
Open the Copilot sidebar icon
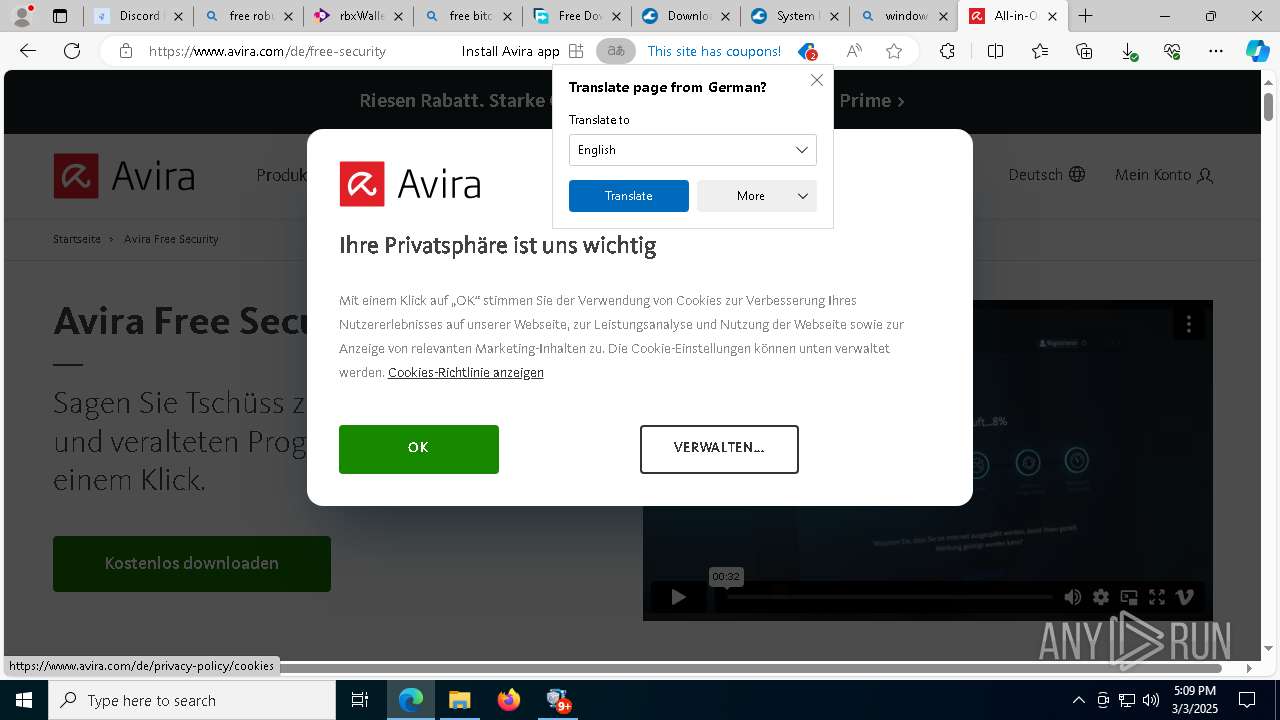(x=1257, y=51)
